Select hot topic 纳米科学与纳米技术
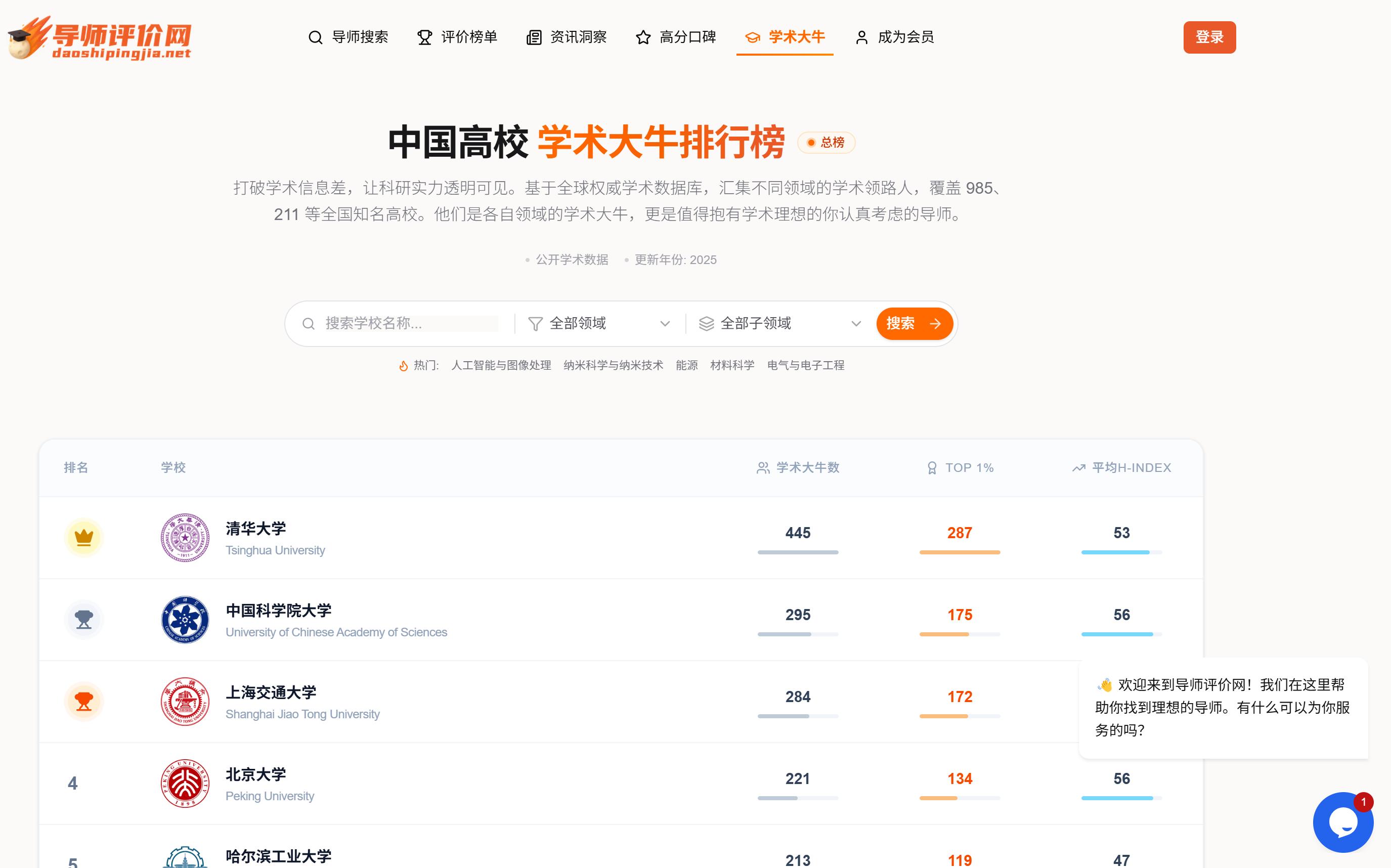 tap(613, 366)
